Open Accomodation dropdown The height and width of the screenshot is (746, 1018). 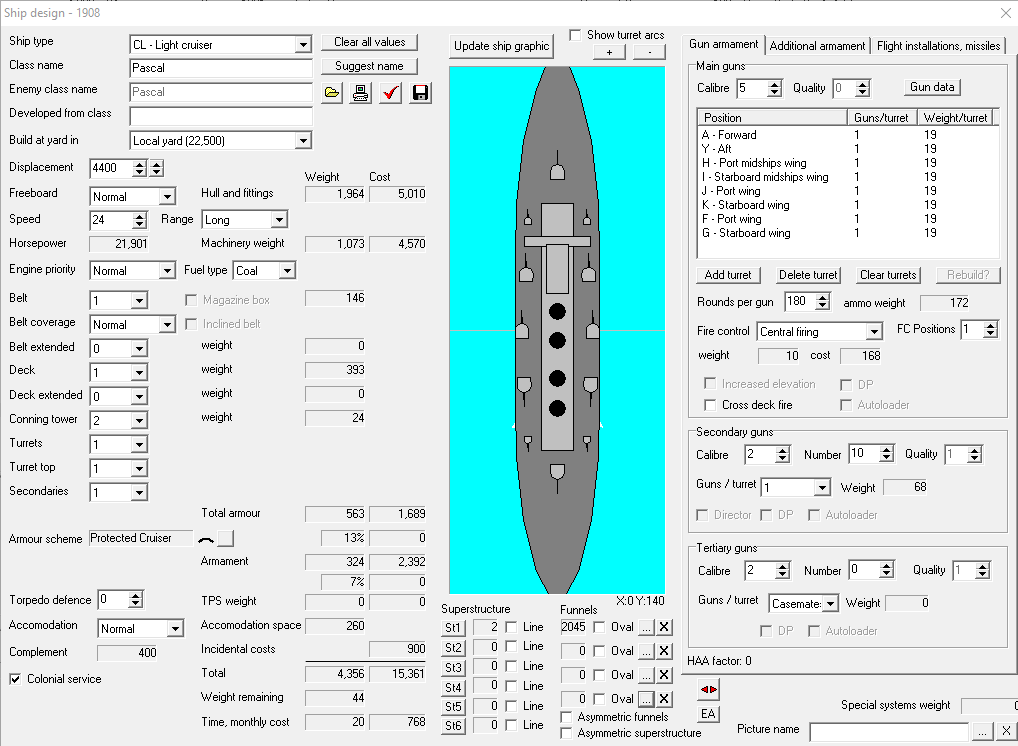click(x=175, y=629)
